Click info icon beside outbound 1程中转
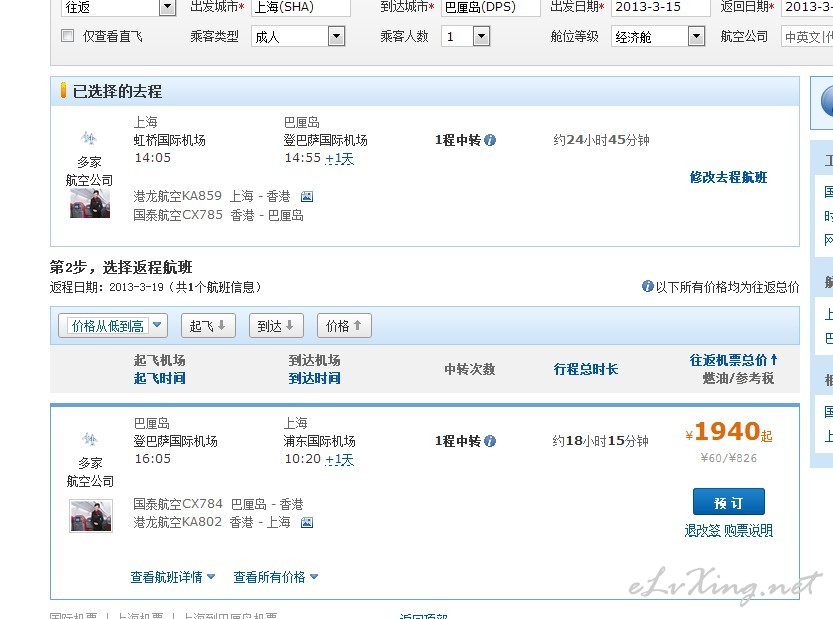The height and width of the screenshot is (619, 833). point(490,140)
